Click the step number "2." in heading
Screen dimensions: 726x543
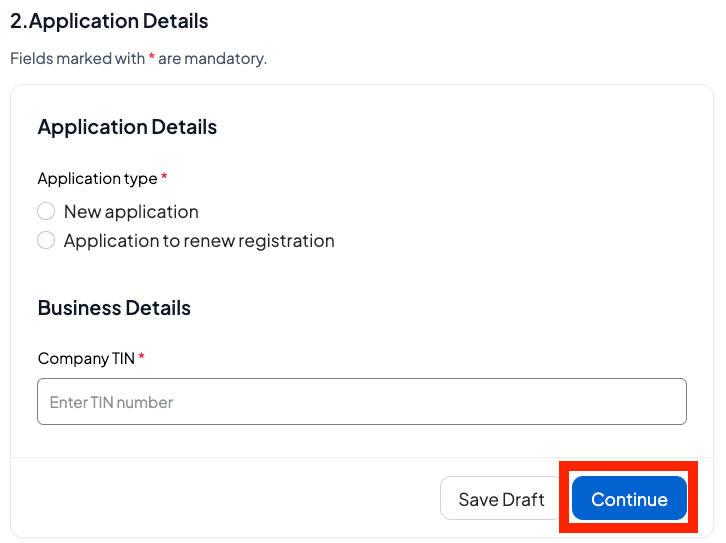pyautogui.click(x=19, y=20)
